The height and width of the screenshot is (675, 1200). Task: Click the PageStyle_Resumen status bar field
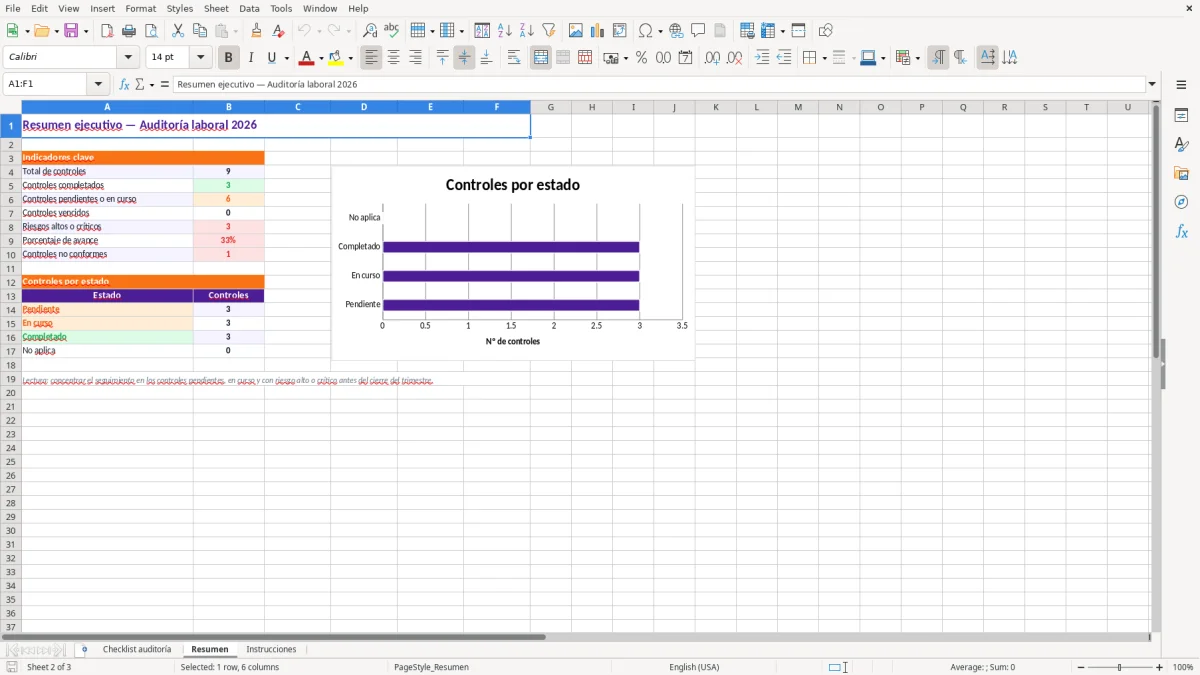click(x=431, y=667)
